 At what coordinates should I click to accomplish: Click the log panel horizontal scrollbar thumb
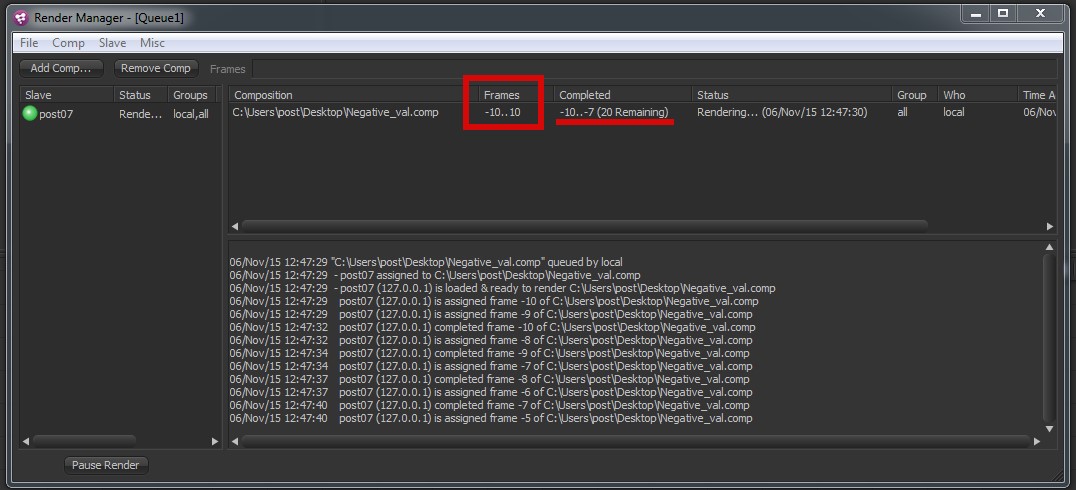point(635,441)
